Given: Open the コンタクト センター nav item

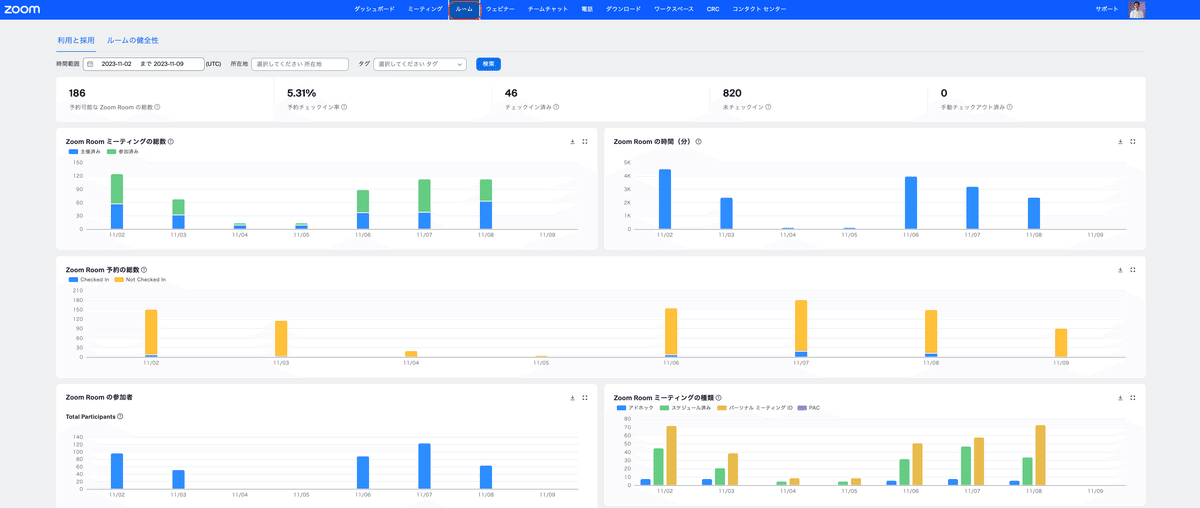Looking at the screenshot, I should (759, 9).
